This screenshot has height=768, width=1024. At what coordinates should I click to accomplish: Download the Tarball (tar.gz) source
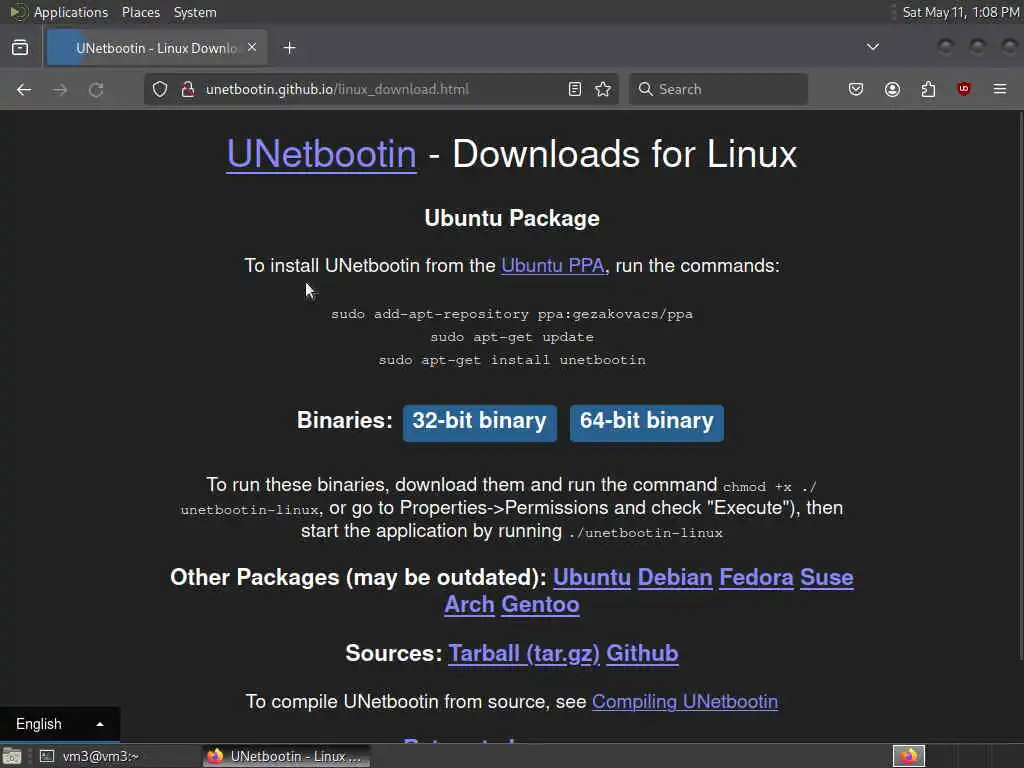[x=524, y=654]
